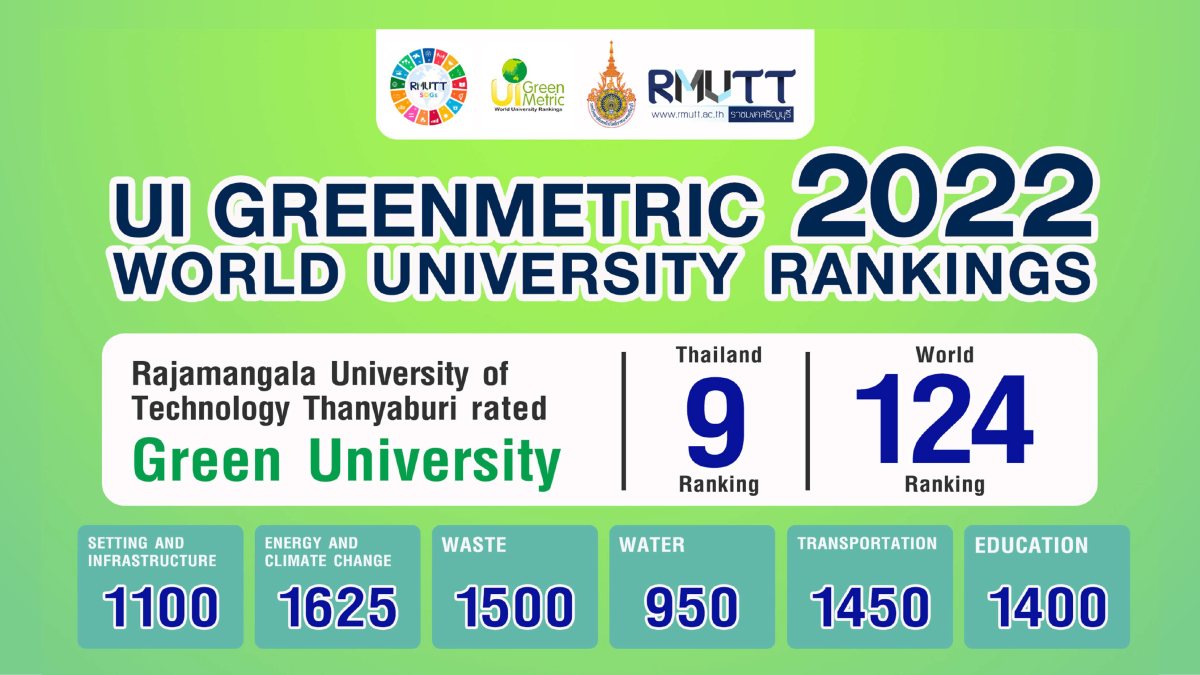Viewport: 1200px width, 675px height.
Task: Click the score 950
Action: tap(692, 608)
